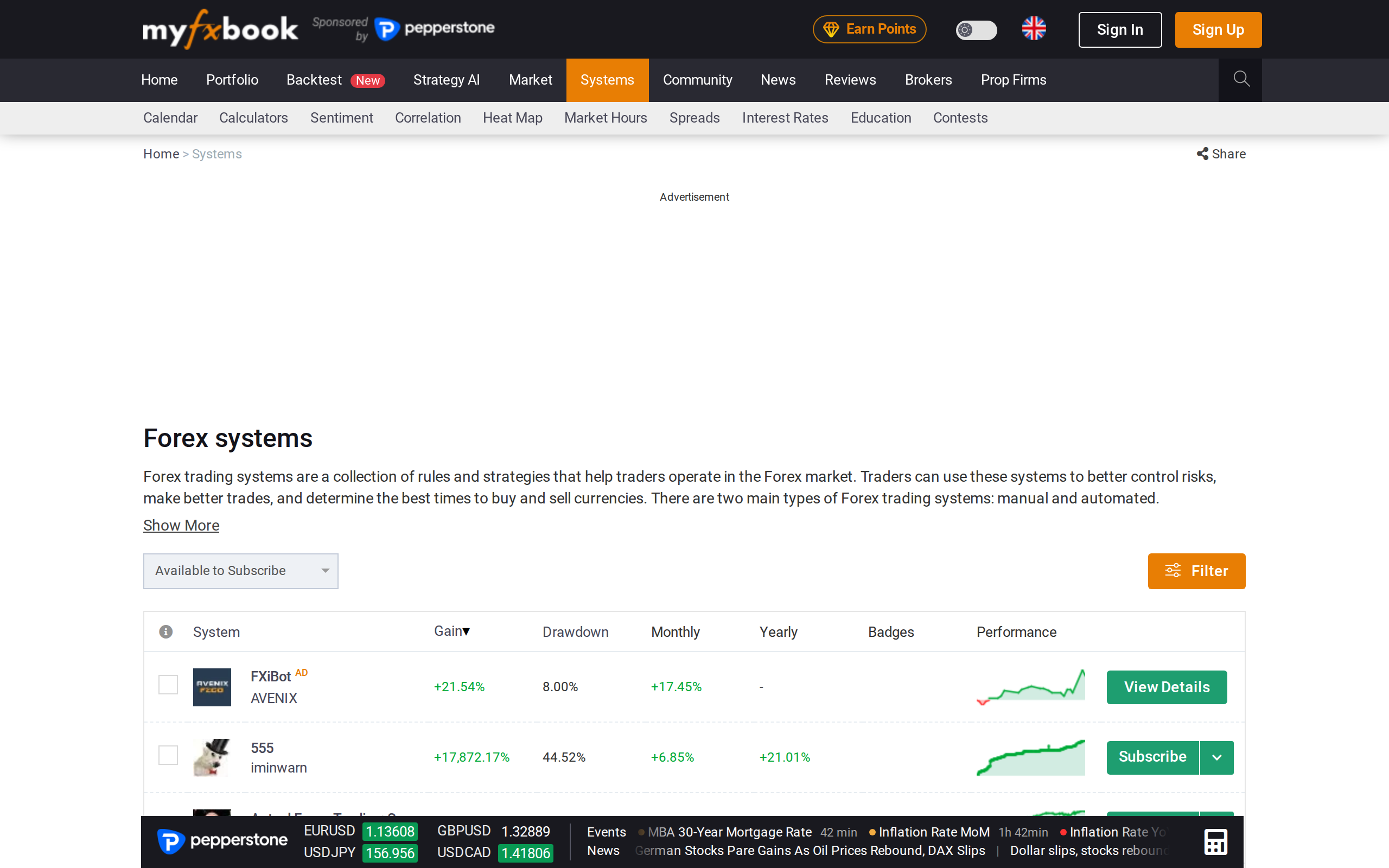This screenshot has height=868, width=1389.
Task: Sort by the Monthly column
Action: 675,631
